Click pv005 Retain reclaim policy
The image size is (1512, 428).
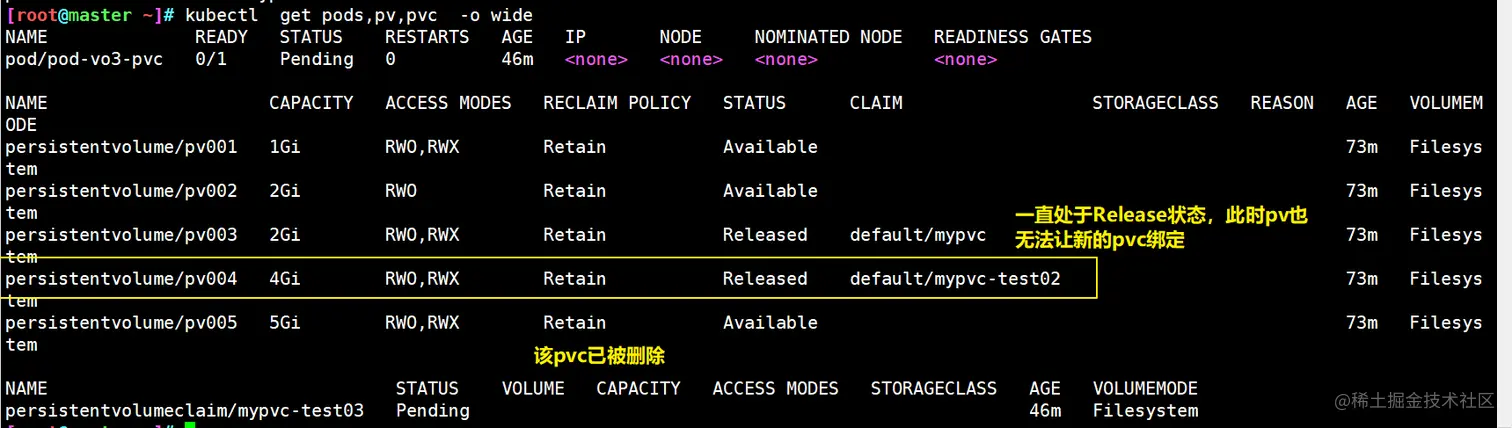(x=575, y=323)
